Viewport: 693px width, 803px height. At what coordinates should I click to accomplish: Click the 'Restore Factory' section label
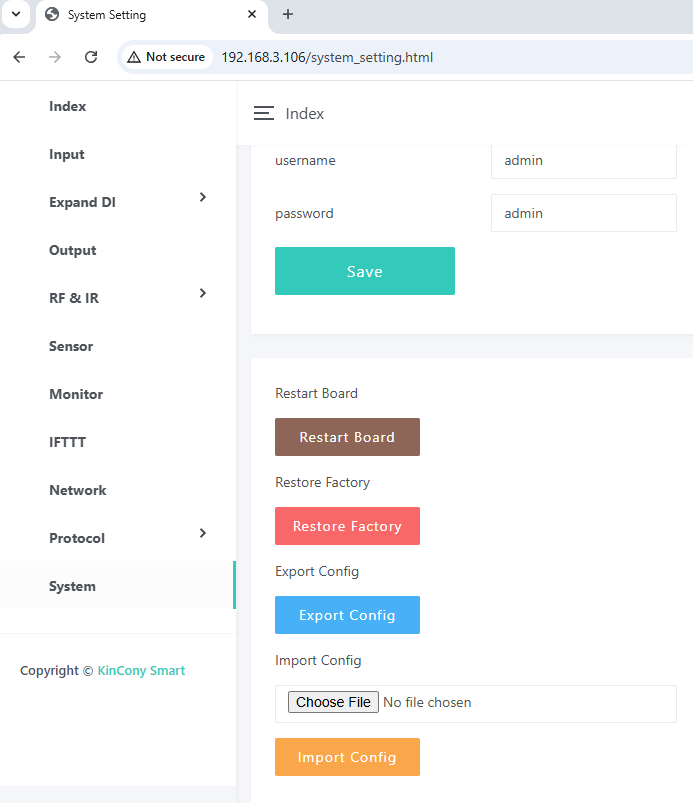(322, 482)
